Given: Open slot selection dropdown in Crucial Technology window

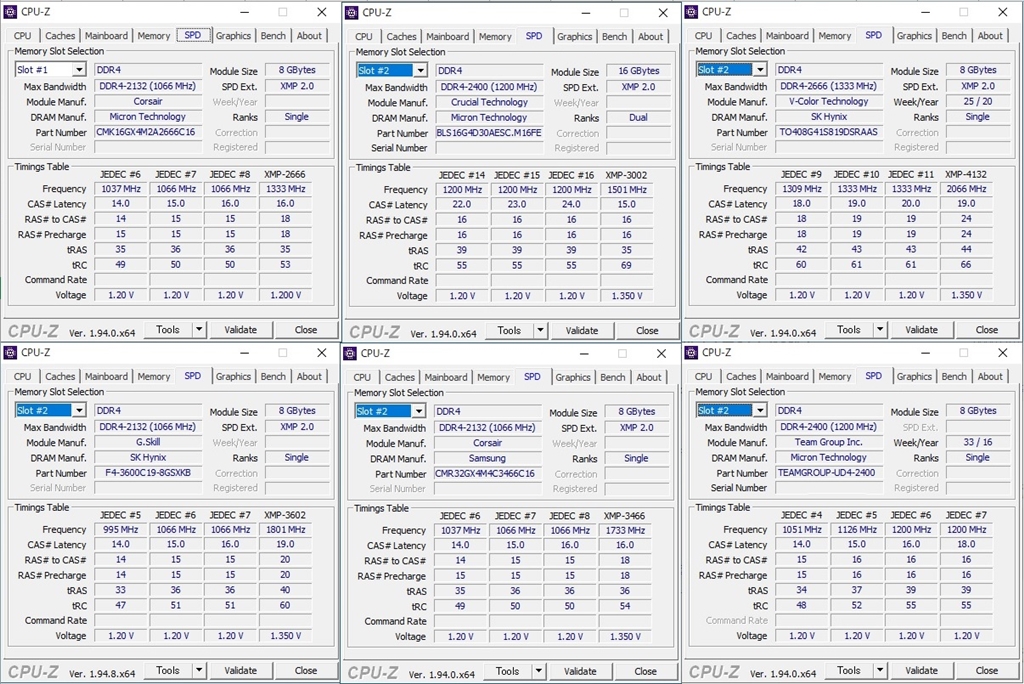Looking at the screenshot, I should [420, 71].
